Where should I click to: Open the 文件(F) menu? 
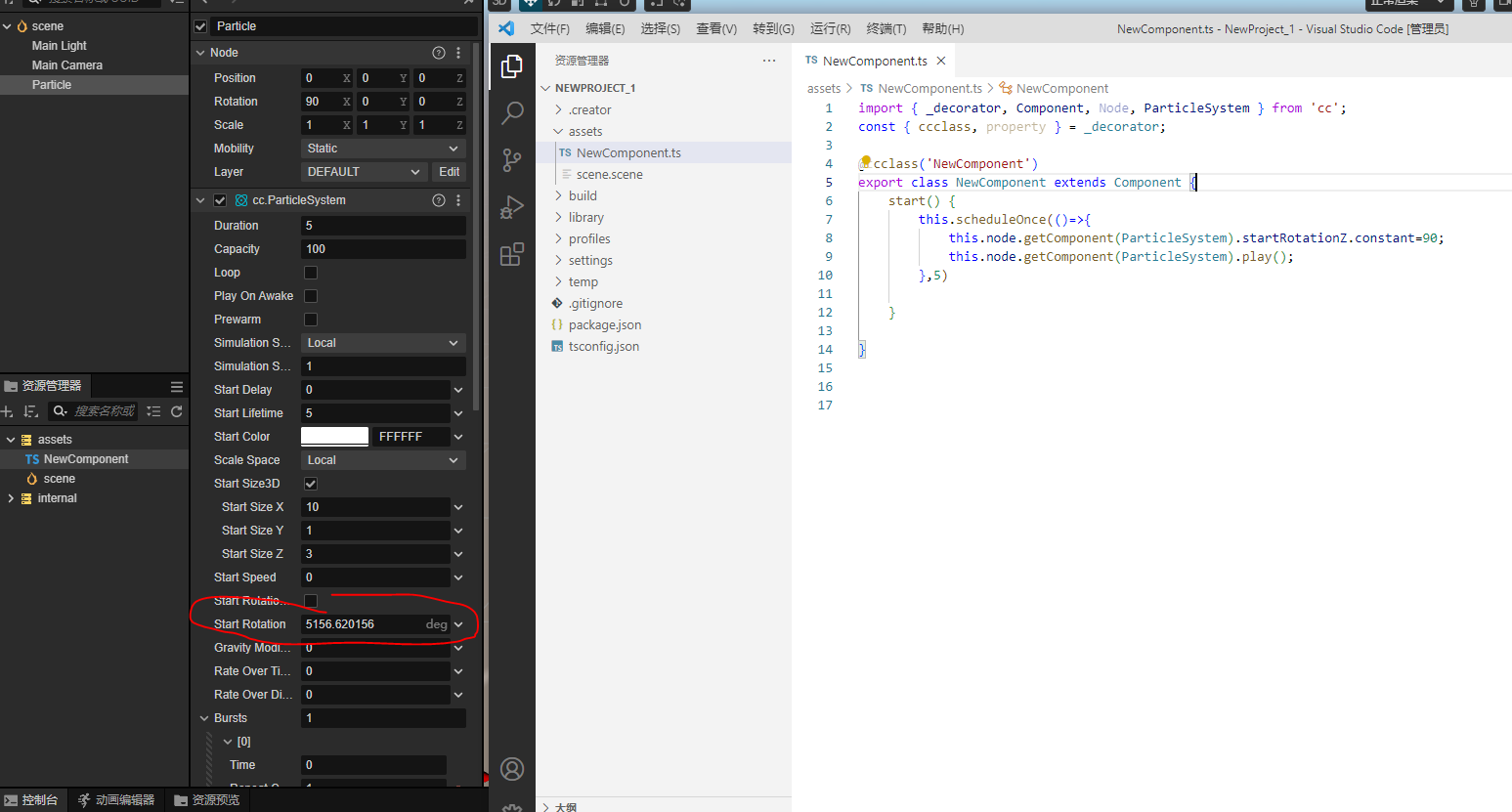(549, 29)
